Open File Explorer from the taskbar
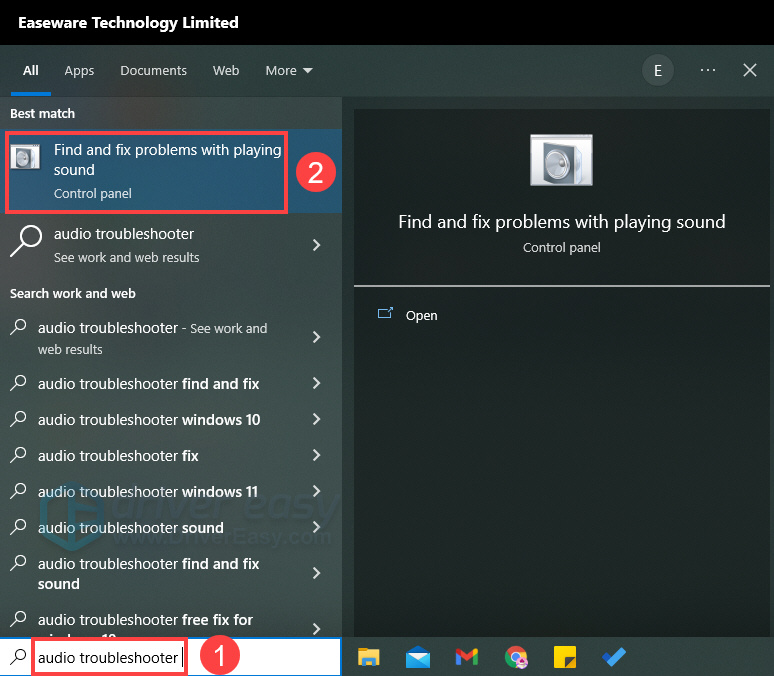774x676 pixels. 368,657
